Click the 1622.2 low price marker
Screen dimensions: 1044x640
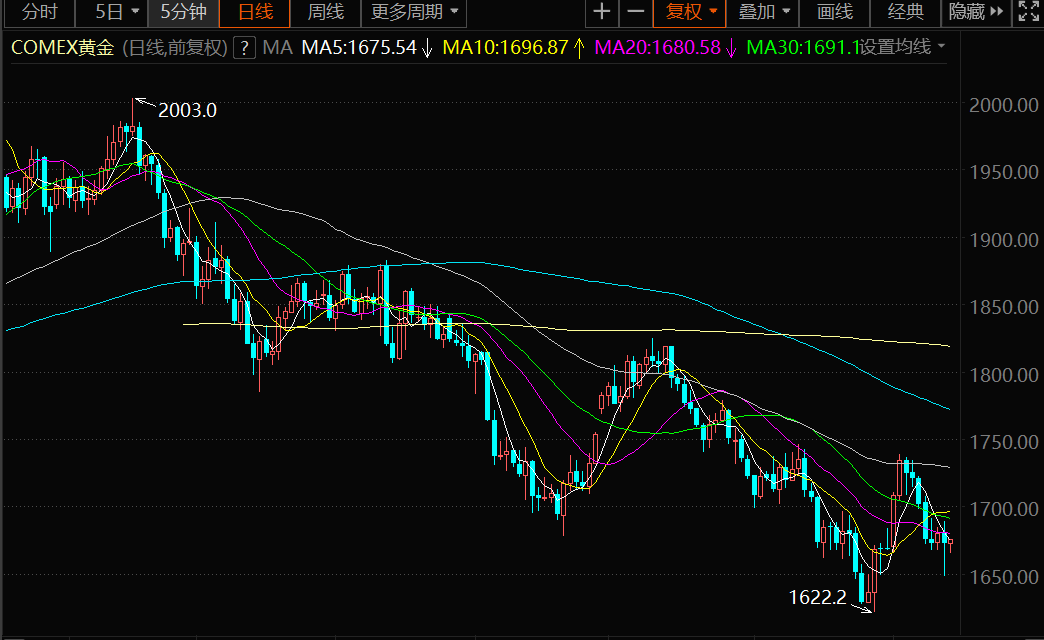(x=817, y=598)
